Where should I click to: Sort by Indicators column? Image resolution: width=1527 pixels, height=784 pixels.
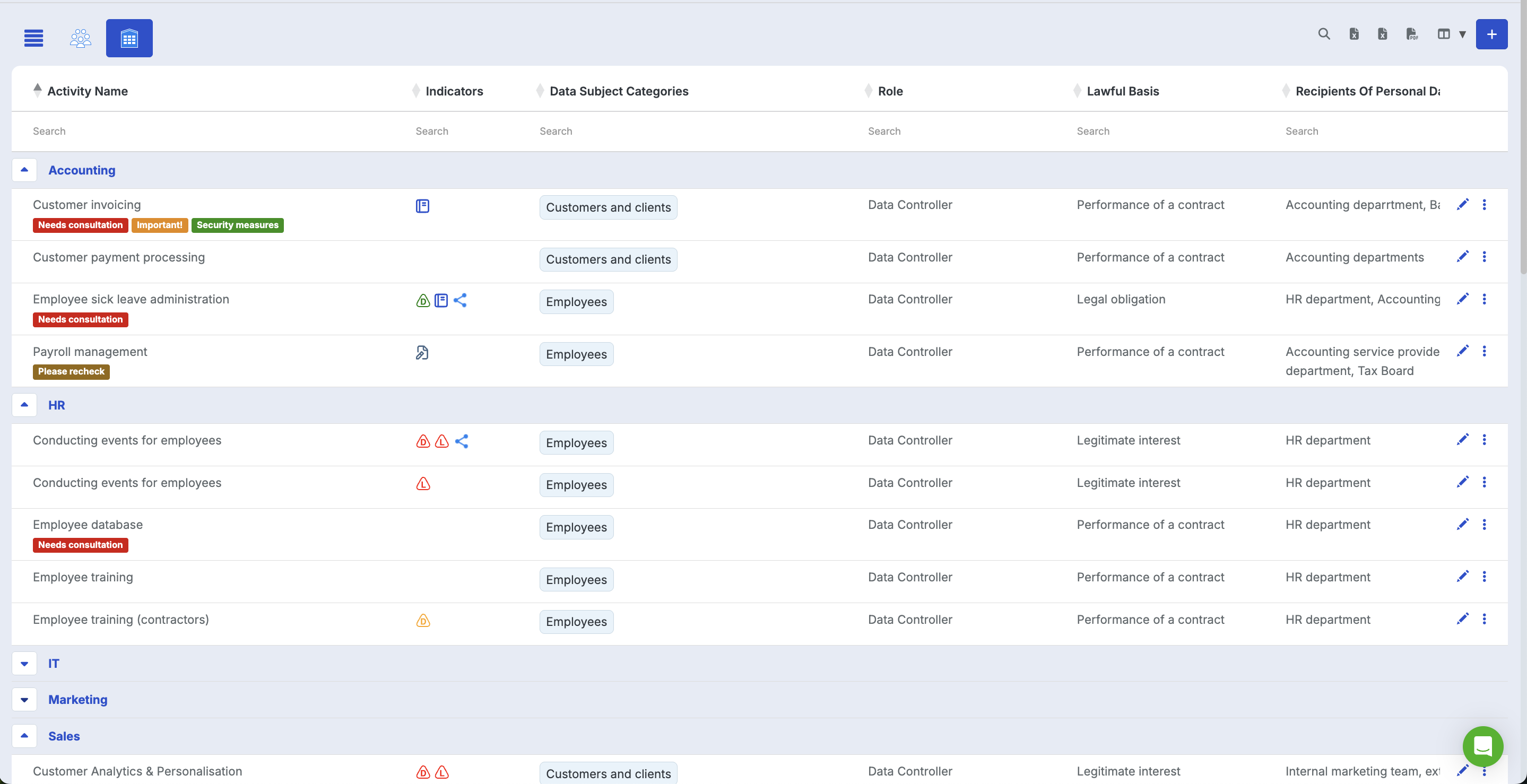tap(448, 91)
